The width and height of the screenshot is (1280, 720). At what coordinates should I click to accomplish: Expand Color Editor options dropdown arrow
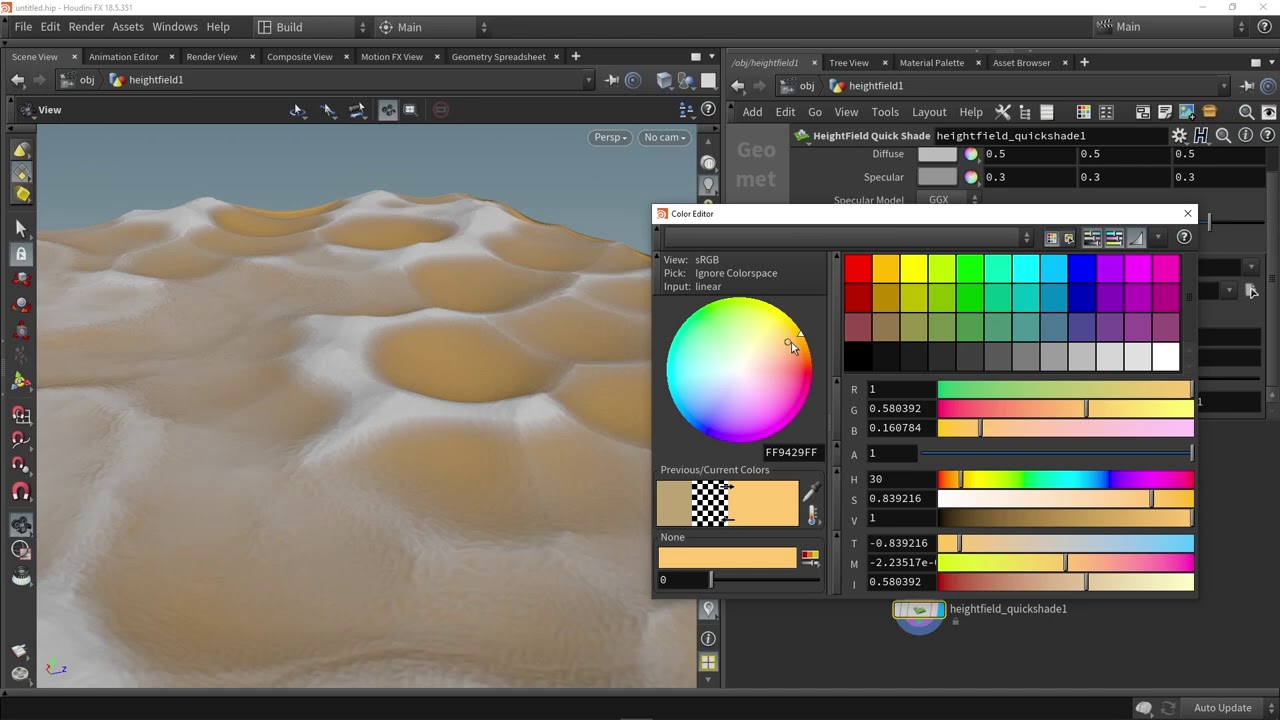click(1158, 238)
